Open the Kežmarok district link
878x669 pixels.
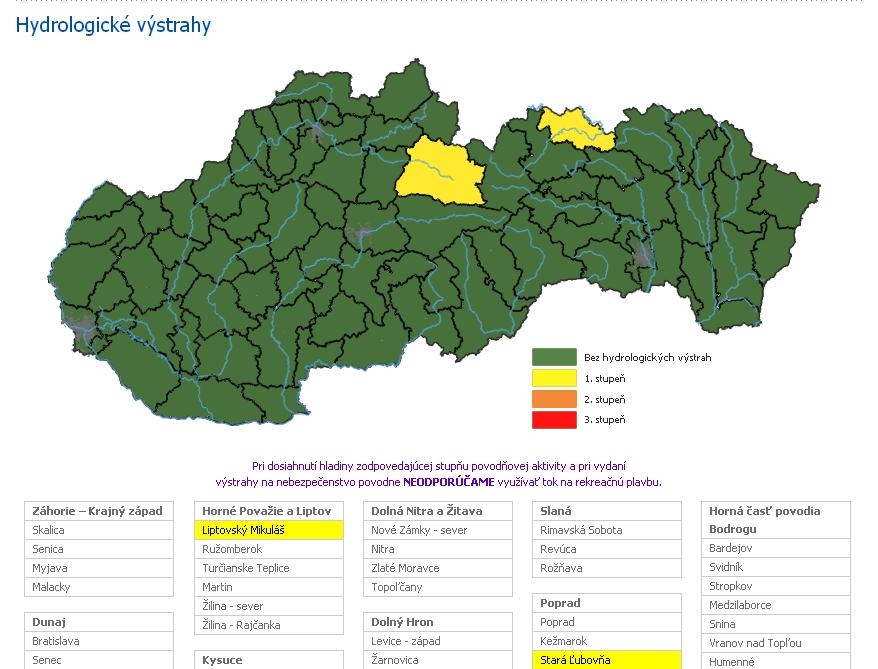[x=560, y=641]
